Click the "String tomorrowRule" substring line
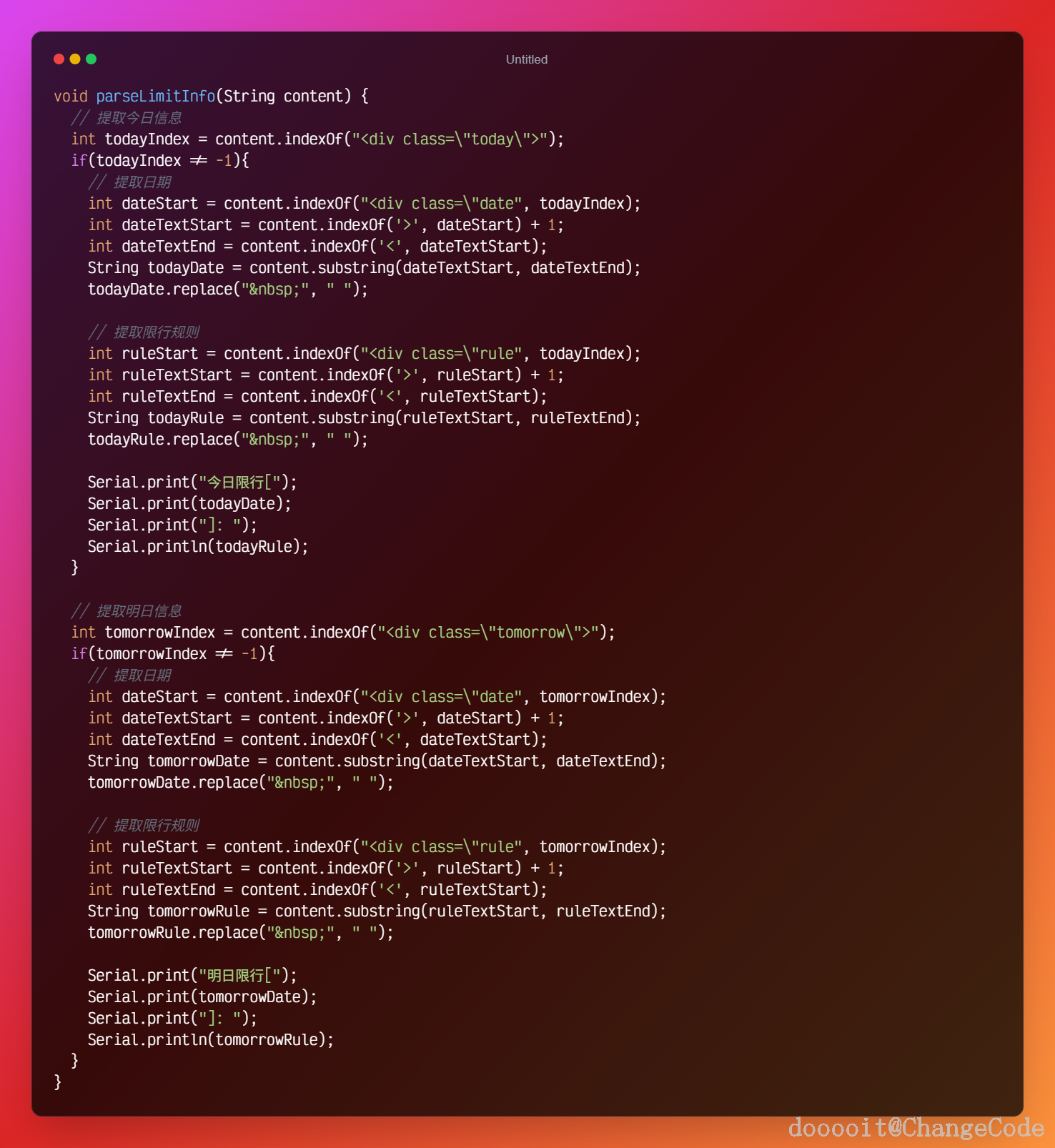Viewport: 1055px width, 1148px height. click(x=377, y=911)
